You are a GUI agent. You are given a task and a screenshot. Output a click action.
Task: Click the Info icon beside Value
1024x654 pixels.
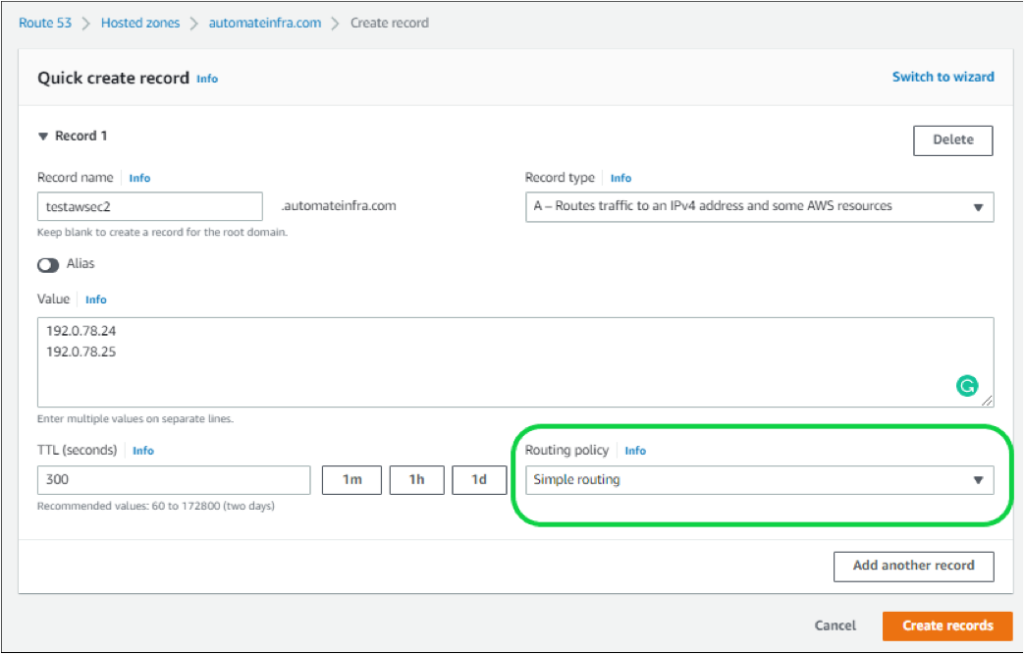coord(96,298)
